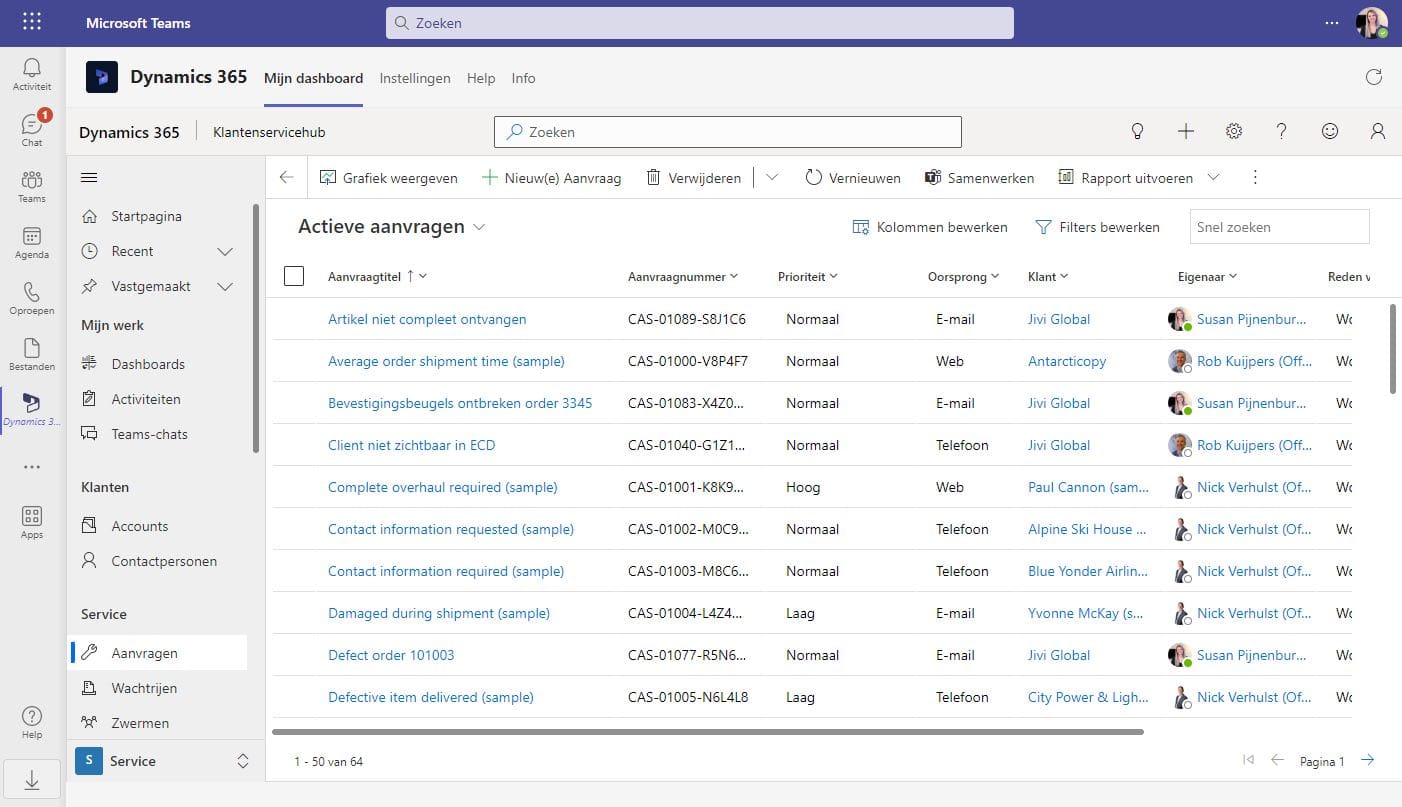Click the smiley feedback icon
This screenshot has height=807, width=1402.
pyautogui.click(x=1330, y=131)
